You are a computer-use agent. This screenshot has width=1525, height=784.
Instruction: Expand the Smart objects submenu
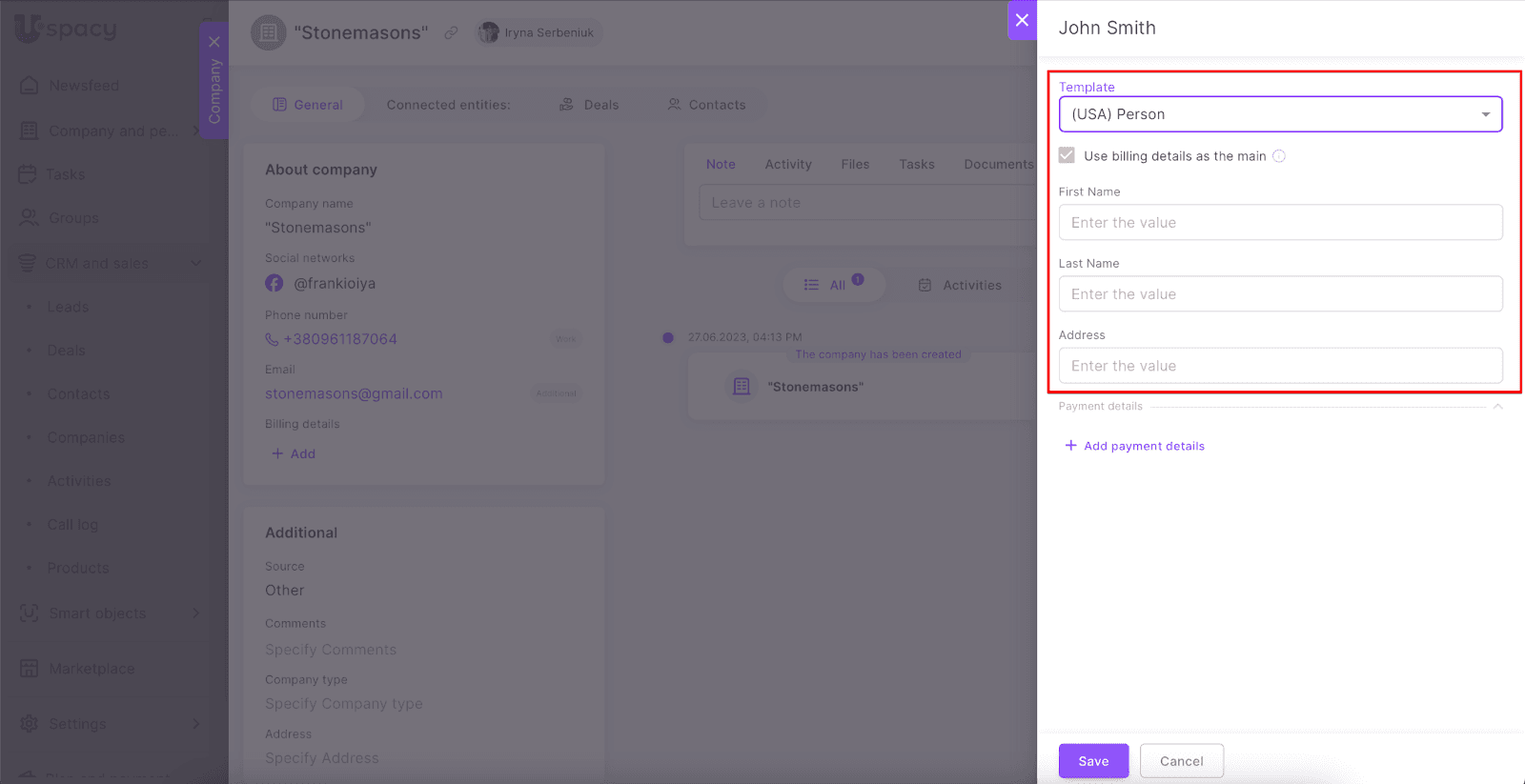coord(195,613)
